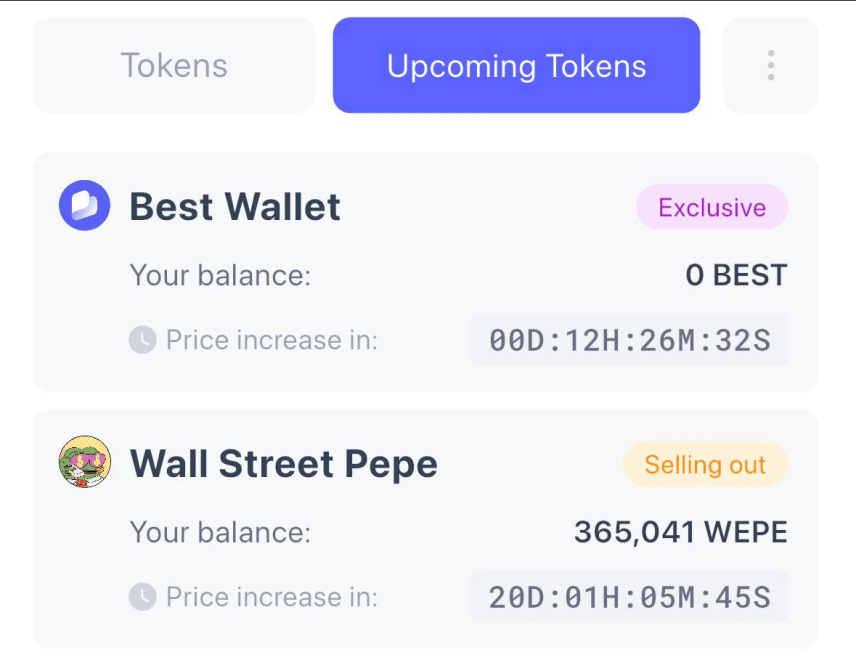856x660 pixels.
Task: Click the Exclusive badge on Best Wallet
Action: pyautogui.click(x=712, y=207)
